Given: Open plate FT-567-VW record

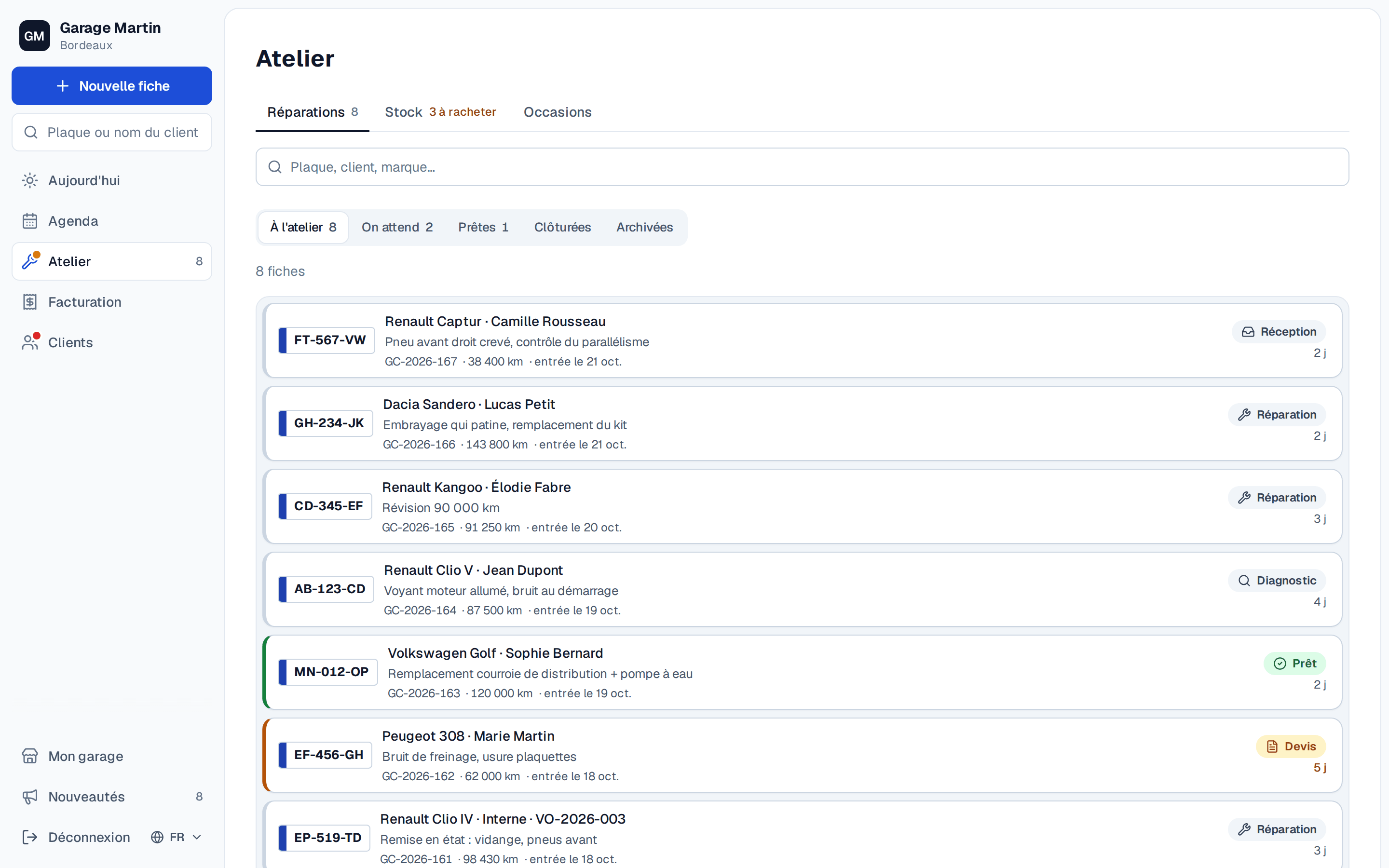Looking at the screenshot, I should pos(803,340).
